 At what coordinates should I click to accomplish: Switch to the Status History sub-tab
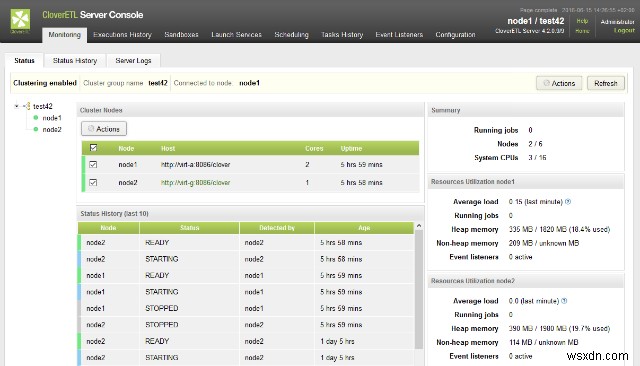coord(75,60)
